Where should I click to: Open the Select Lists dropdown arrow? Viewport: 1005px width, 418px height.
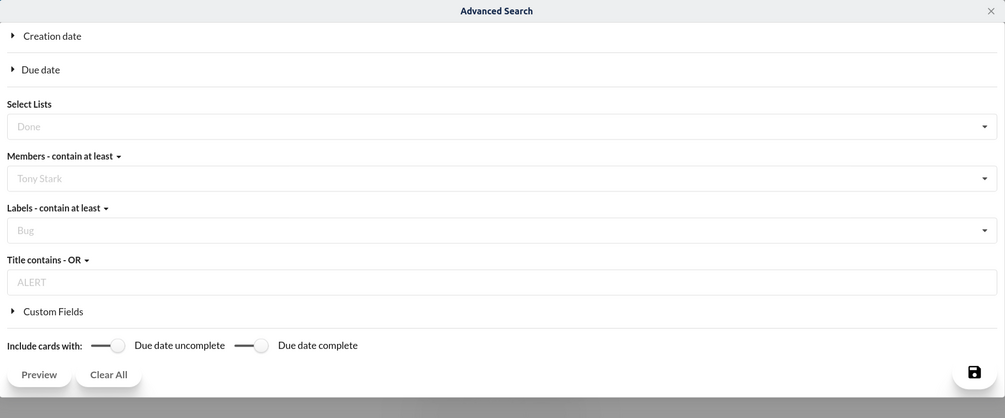click(x=984, y=127)
